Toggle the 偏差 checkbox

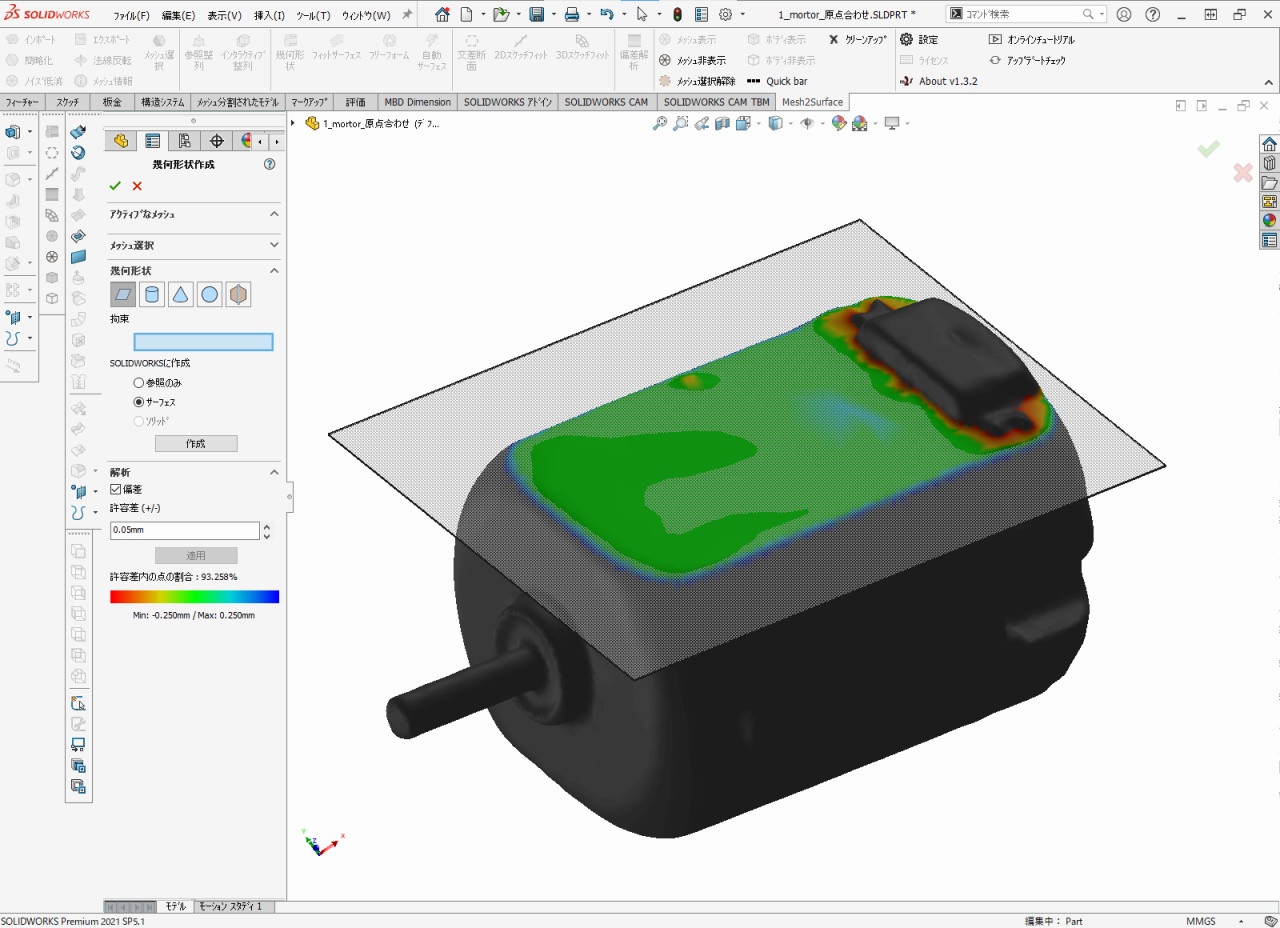click(x=116, y=489)
